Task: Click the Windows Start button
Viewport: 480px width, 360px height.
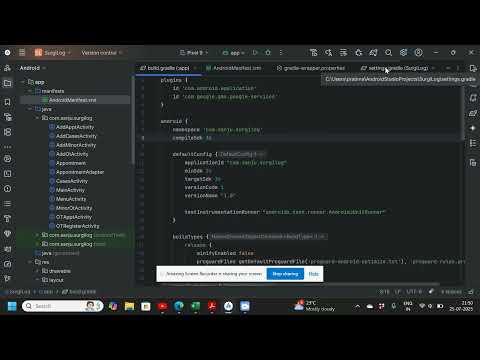Action: [12, 306]
